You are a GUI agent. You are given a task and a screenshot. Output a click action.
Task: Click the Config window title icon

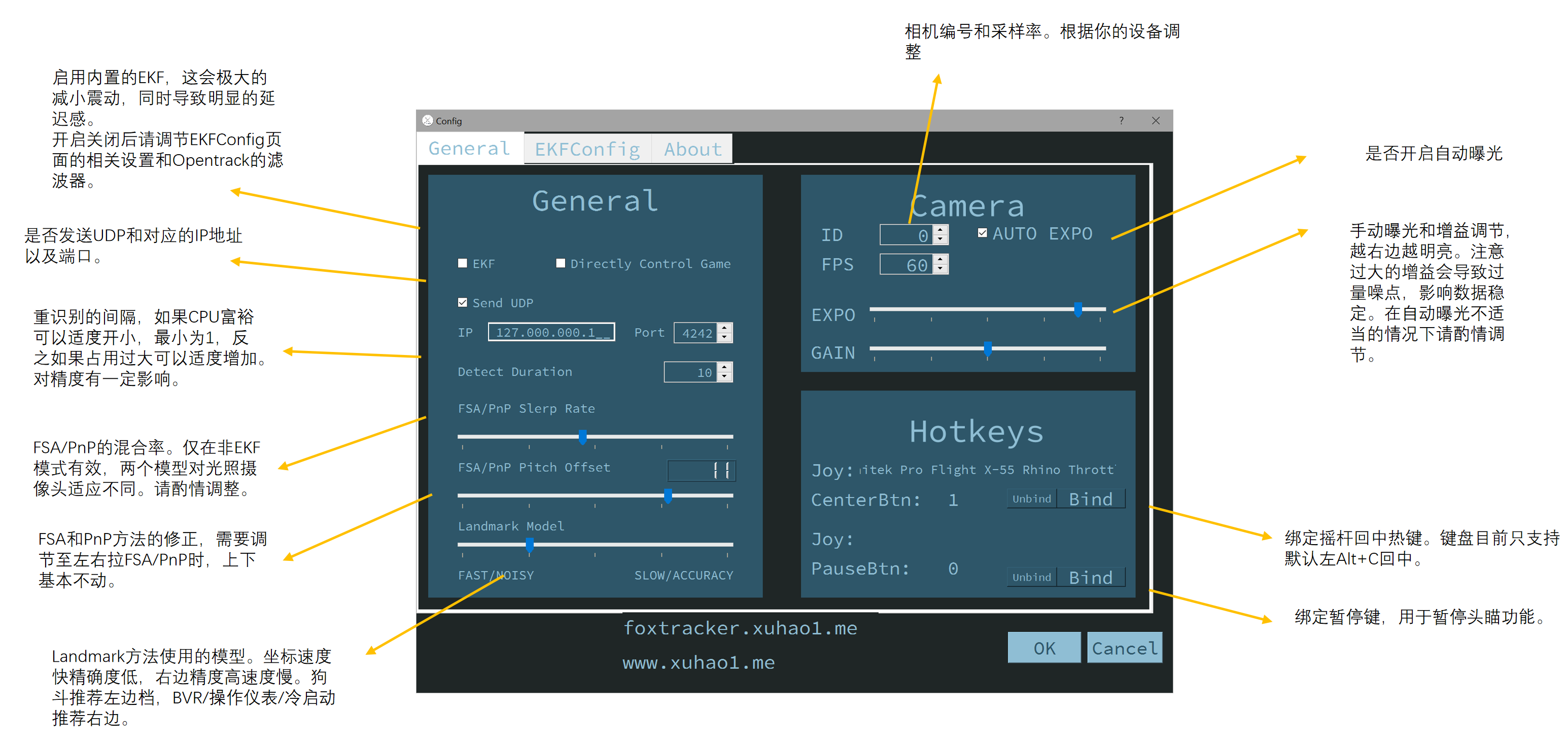click(x=427, y=121)
